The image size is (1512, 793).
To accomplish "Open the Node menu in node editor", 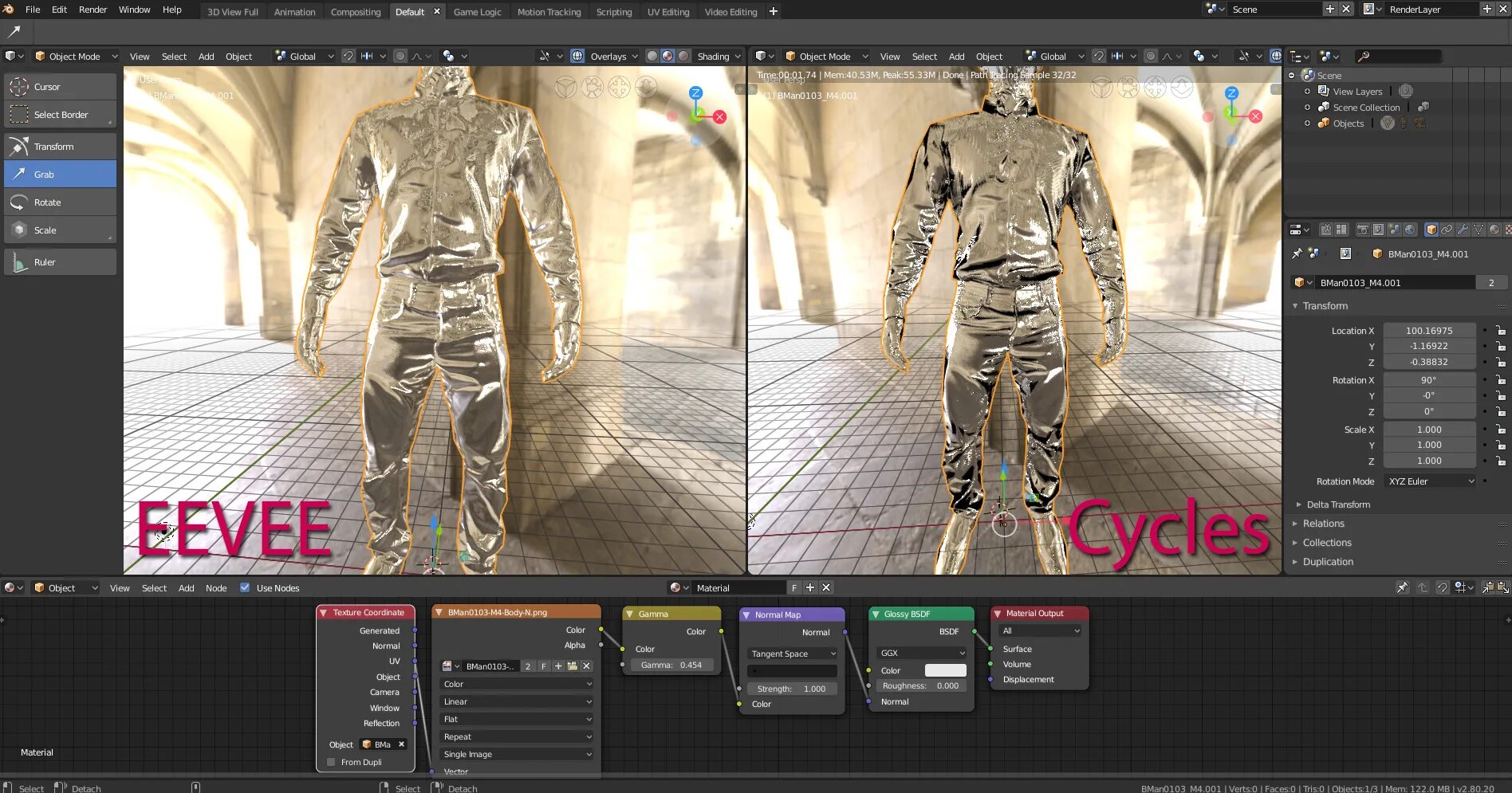I will coord(216,588).
